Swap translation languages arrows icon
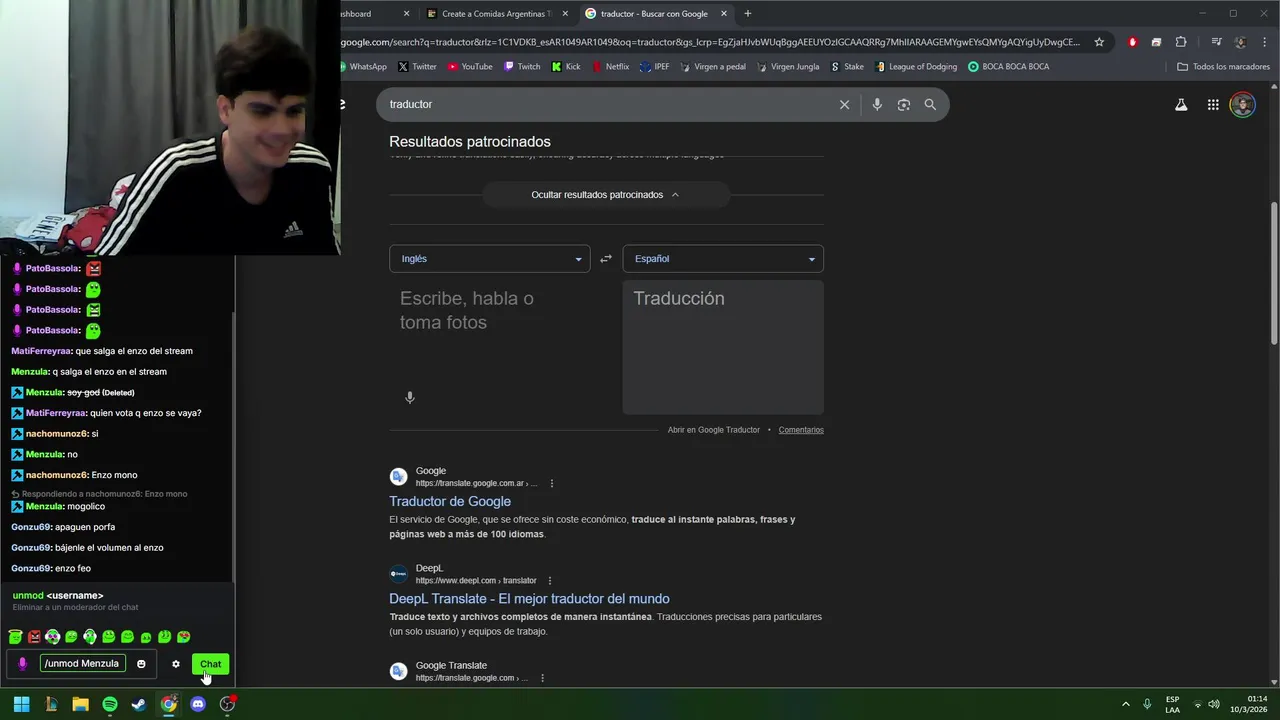Image resolution: width=1280 pixels, height=720 pixels. [x=605, y=259]
